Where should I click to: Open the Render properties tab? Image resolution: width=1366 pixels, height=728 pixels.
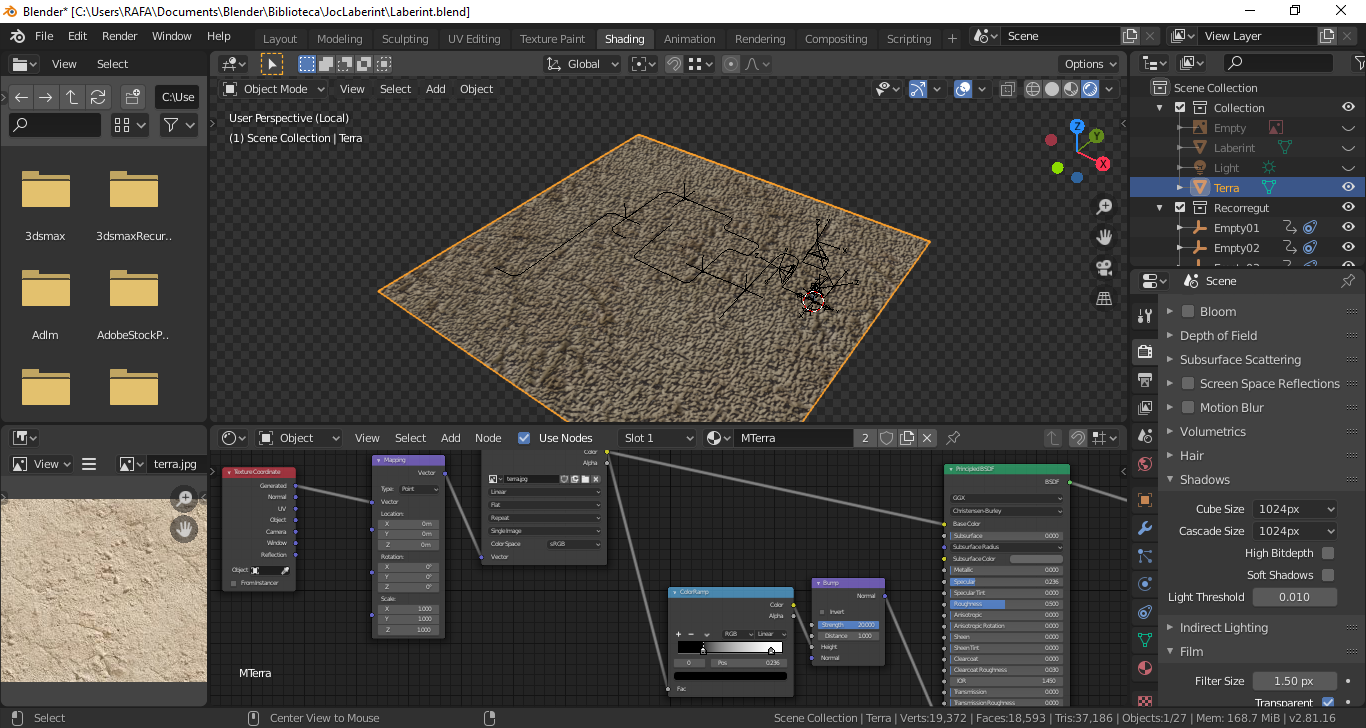click(x=1145, y=351)
